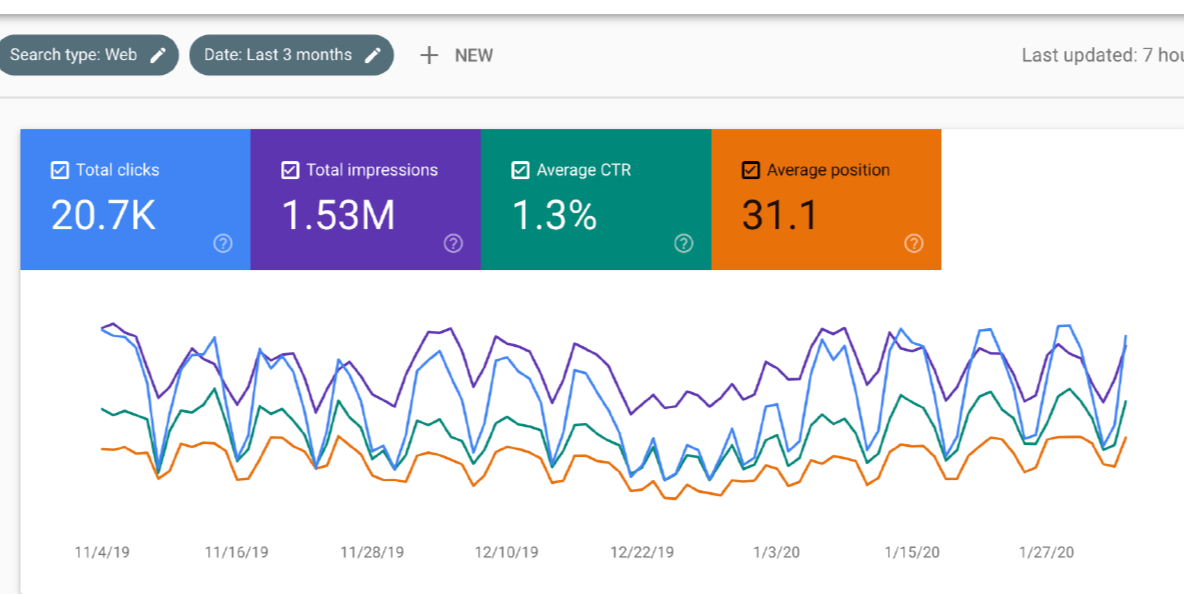Click the 11/28/19 axis date label

point(372,552)
